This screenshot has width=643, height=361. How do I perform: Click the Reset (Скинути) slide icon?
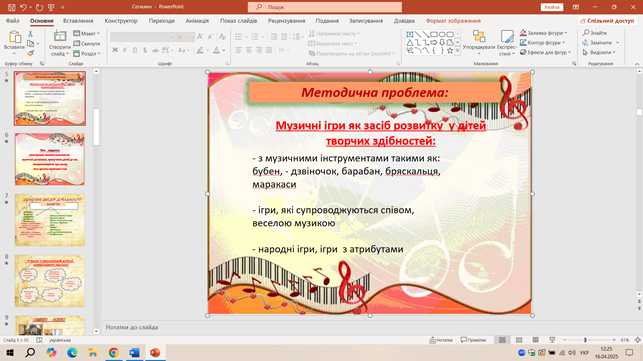coord(76,43)
